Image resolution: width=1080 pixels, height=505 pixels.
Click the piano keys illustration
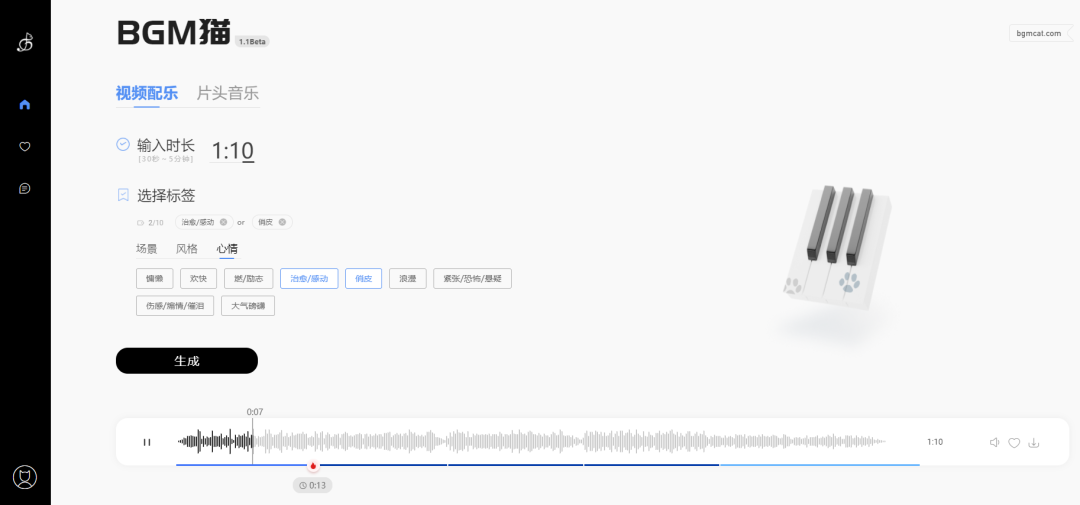pyautogui.click(x=837, y=249)
